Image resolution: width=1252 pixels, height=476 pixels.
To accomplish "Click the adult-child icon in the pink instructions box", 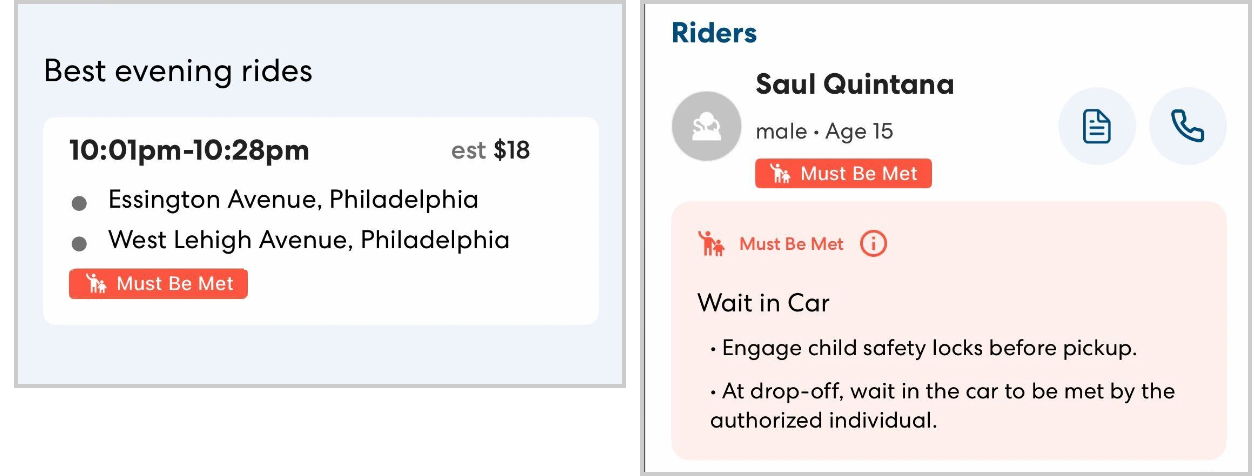I will click(x=711, y=243).
